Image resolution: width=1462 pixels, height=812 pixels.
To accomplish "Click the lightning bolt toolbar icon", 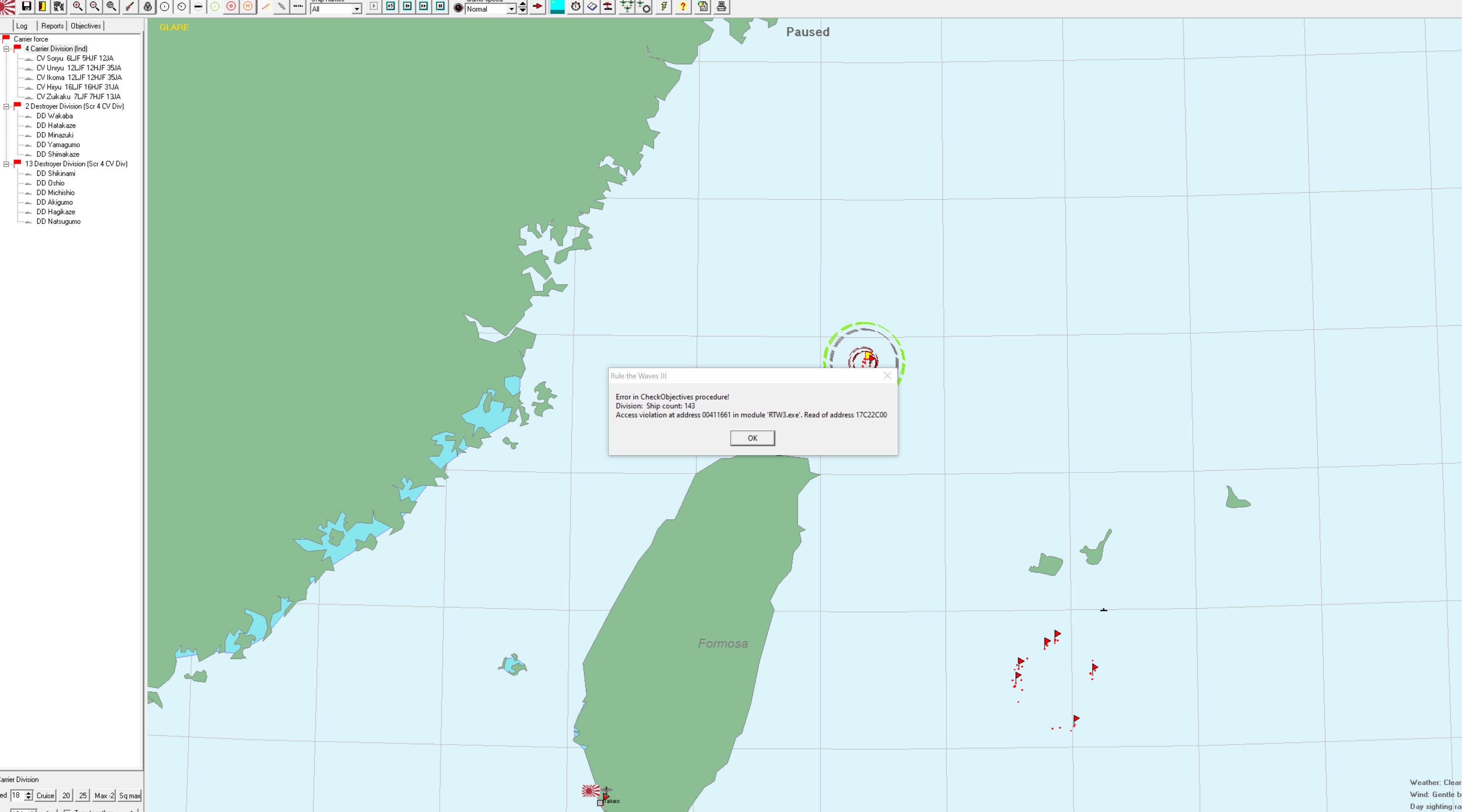I will point(663,6).
